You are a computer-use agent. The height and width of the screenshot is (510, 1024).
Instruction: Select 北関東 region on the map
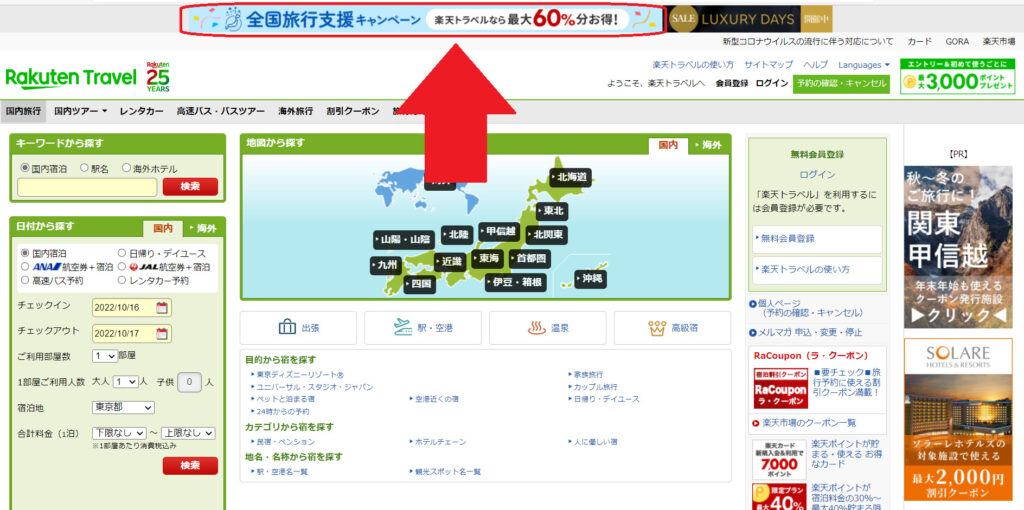[x=547, y=234]
